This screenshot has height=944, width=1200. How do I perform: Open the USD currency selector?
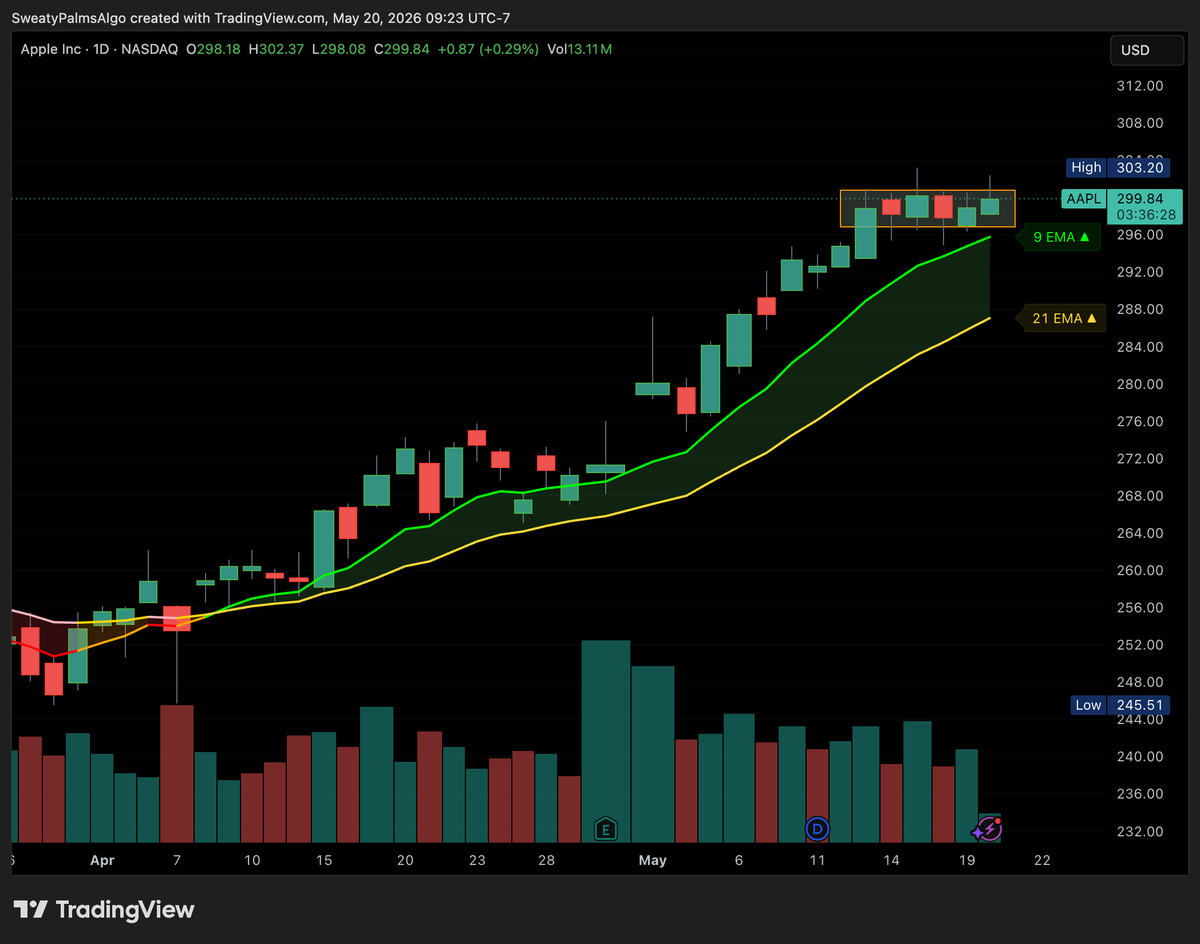1146,50
